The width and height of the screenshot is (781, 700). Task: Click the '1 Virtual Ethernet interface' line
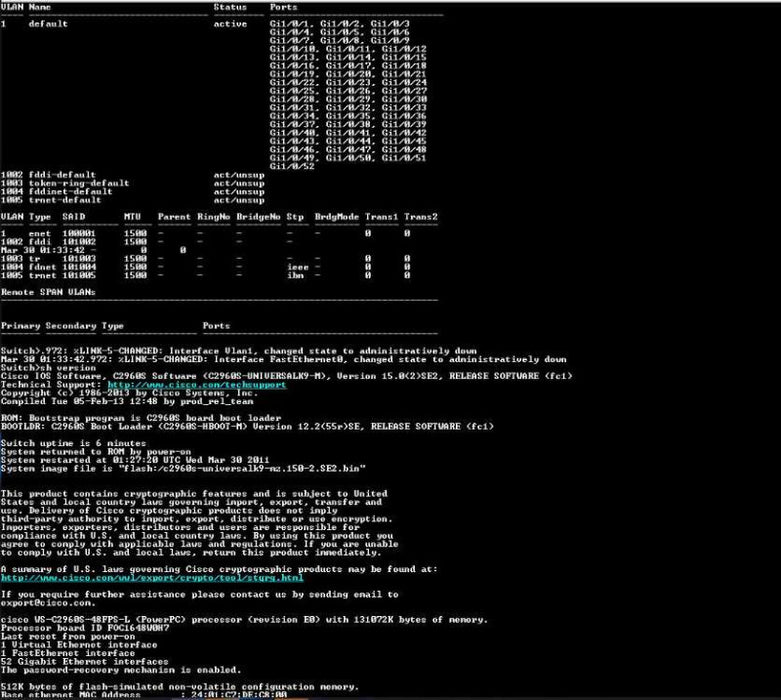[x=79, y=645]
